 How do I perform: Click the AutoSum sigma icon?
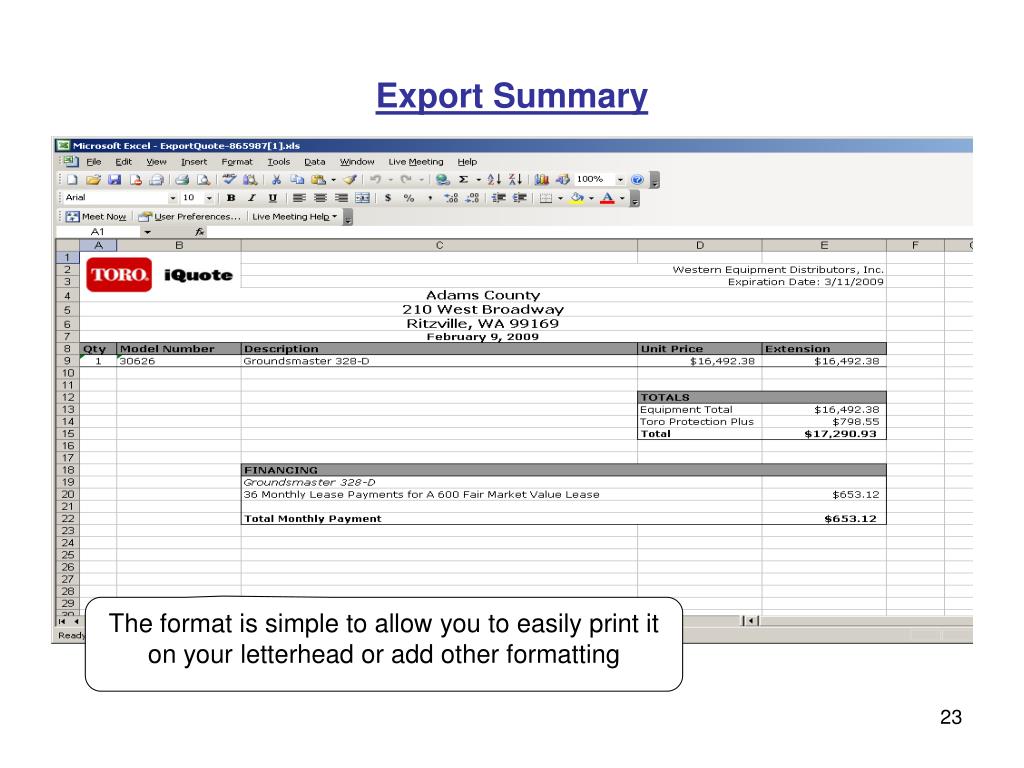(x=463, y=180)
